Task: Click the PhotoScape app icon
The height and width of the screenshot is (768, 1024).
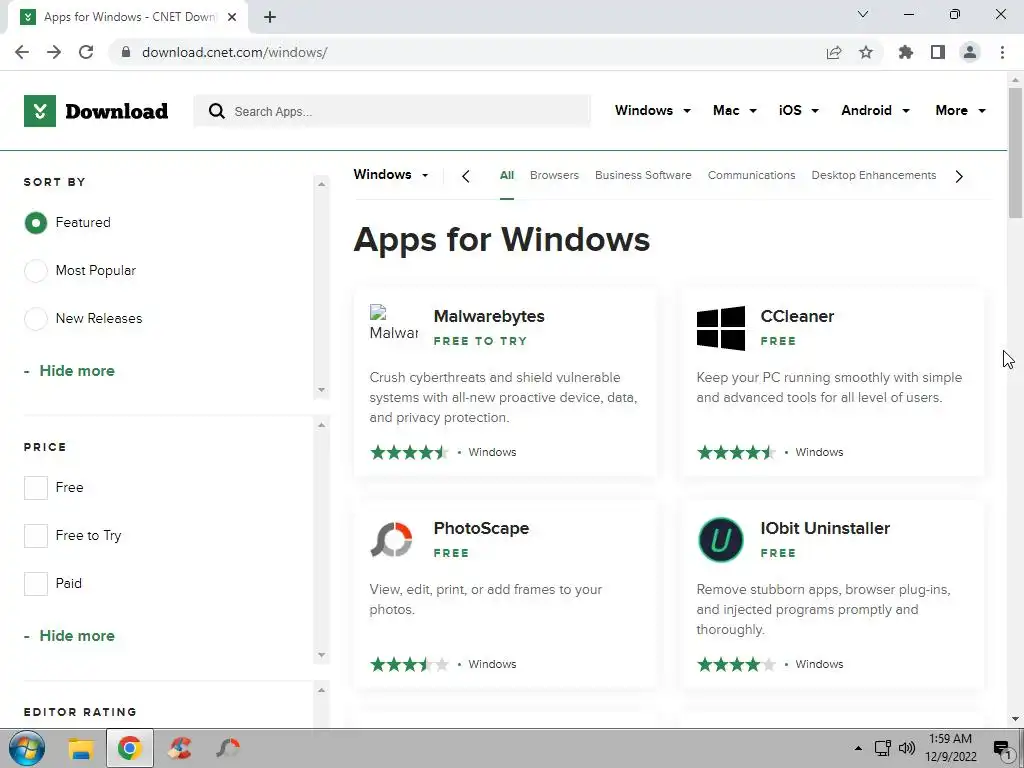Action: tap(392, 539)
